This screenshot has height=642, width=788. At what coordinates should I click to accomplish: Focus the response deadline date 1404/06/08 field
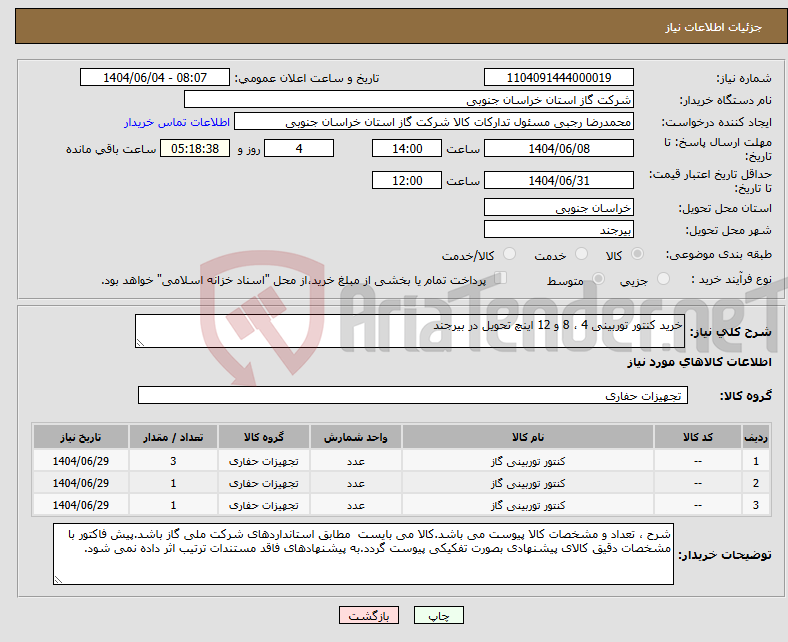click(559, 148)
